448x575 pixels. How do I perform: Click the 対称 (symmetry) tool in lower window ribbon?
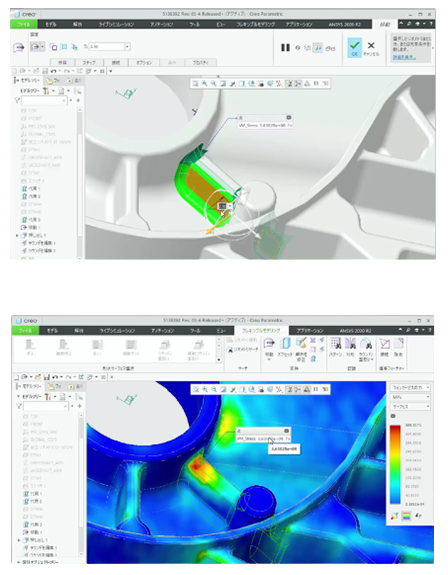350,347
